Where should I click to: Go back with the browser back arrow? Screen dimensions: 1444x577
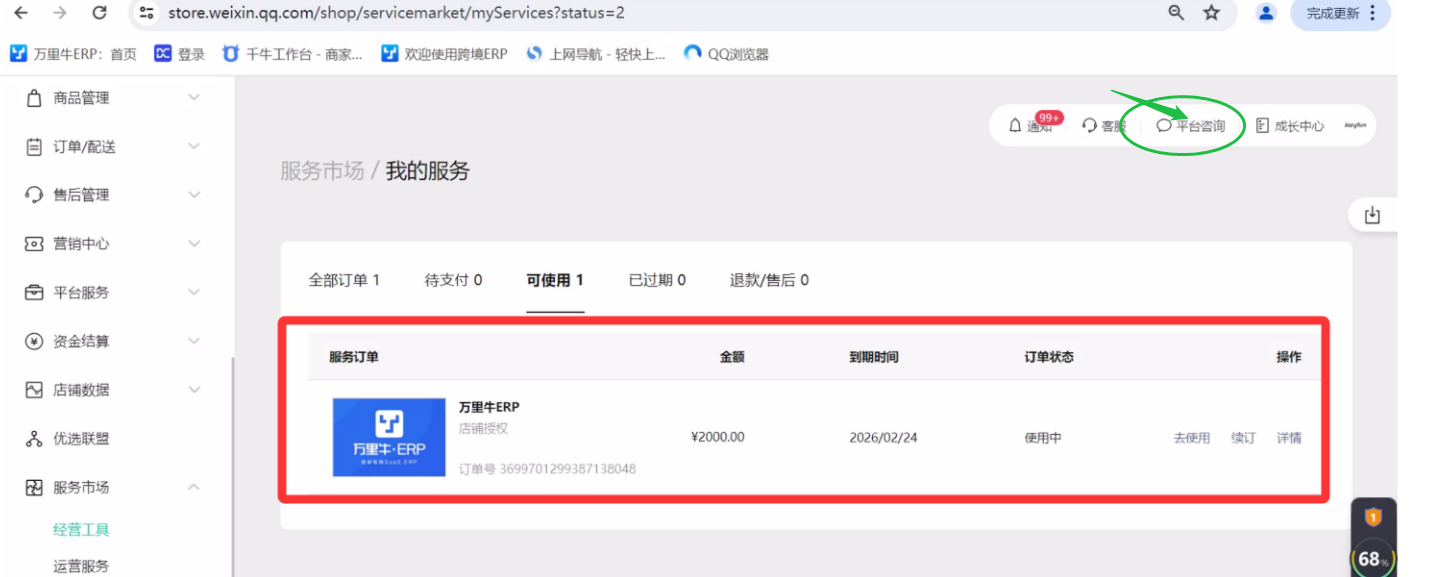click(x=21, y=13)
